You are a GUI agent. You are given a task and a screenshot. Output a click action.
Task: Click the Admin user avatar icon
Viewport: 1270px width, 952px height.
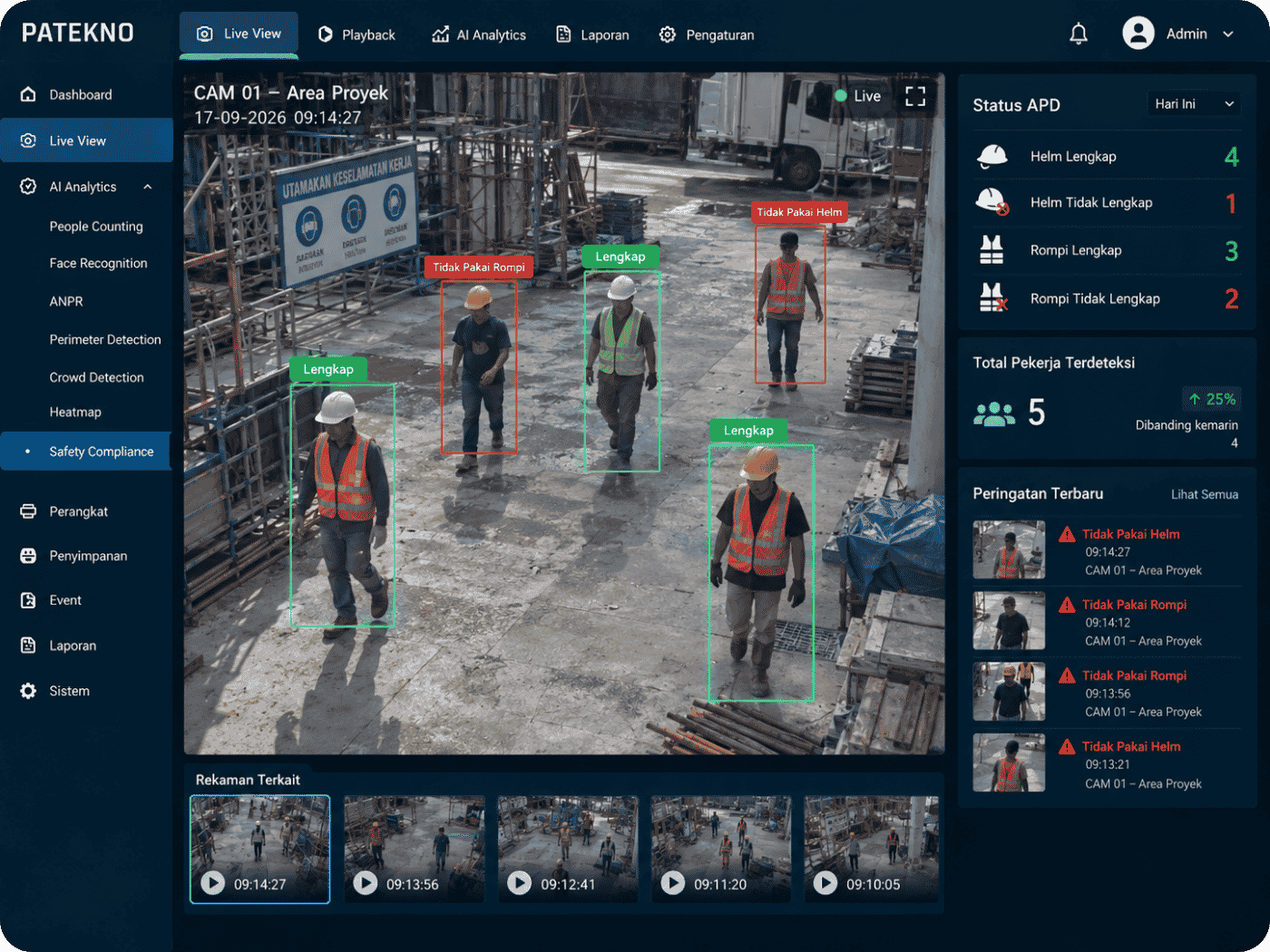point(1138,34)
